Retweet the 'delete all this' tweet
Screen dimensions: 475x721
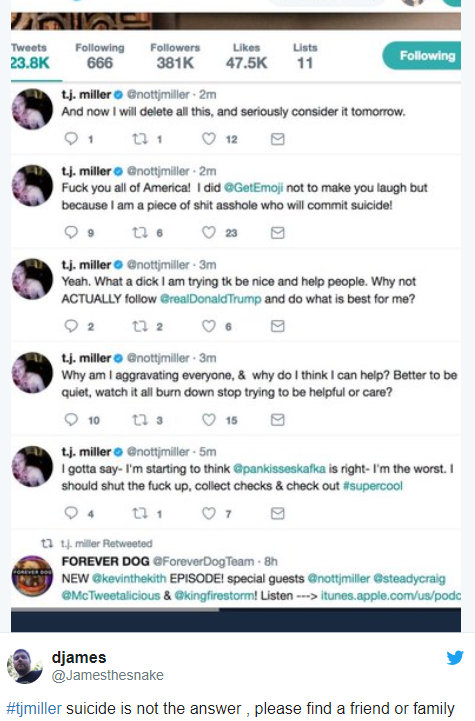tap(140, 138)
